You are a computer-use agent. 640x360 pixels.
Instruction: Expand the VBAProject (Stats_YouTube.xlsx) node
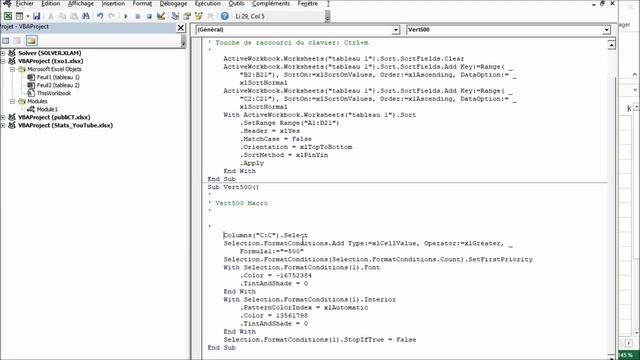tap(3, 125)
